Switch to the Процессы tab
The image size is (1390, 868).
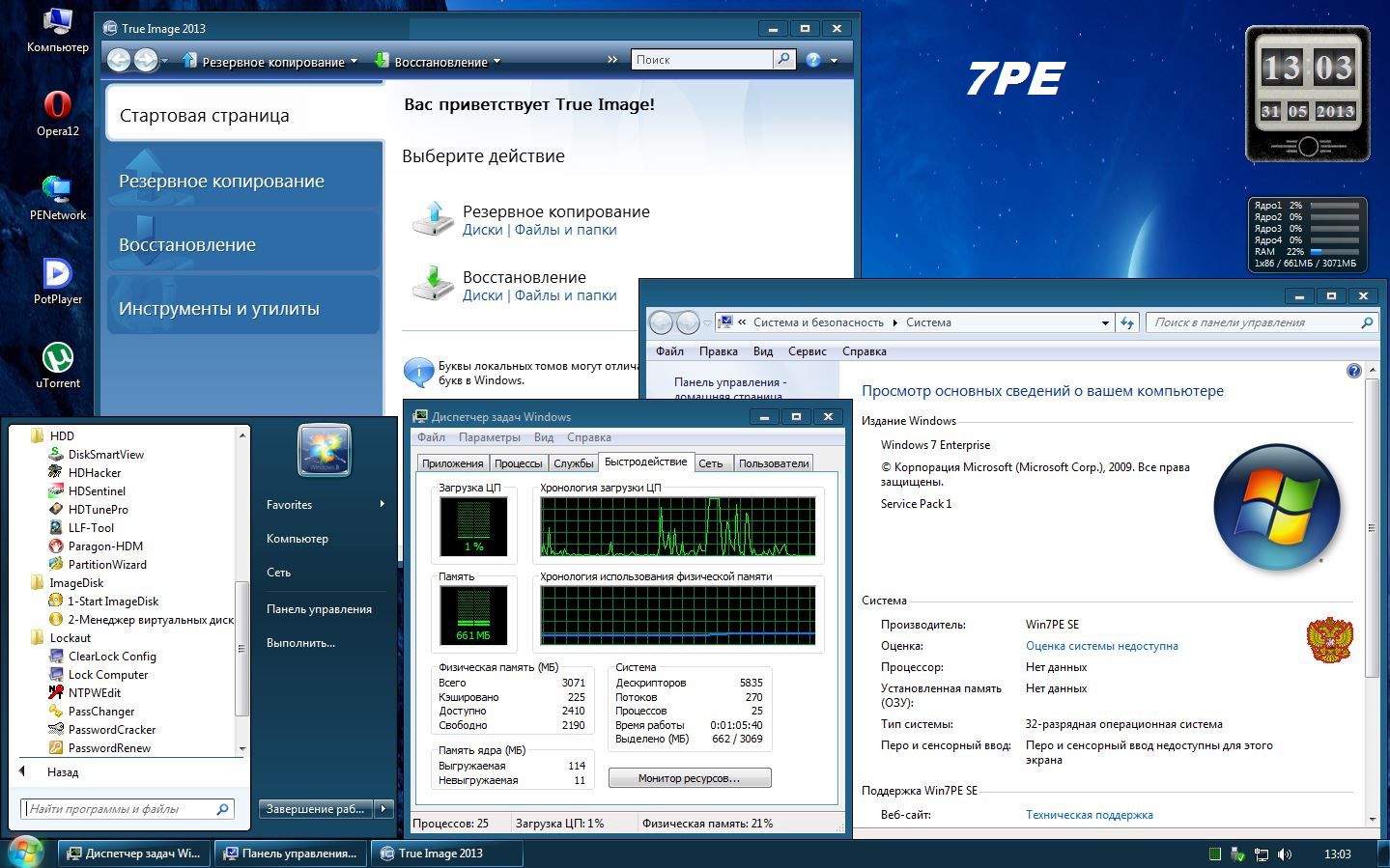(x=519, y=463)
